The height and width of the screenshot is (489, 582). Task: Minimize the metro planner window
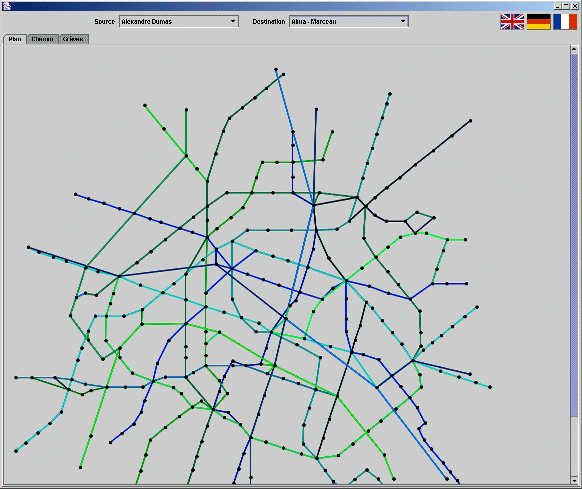coord(558,6)
